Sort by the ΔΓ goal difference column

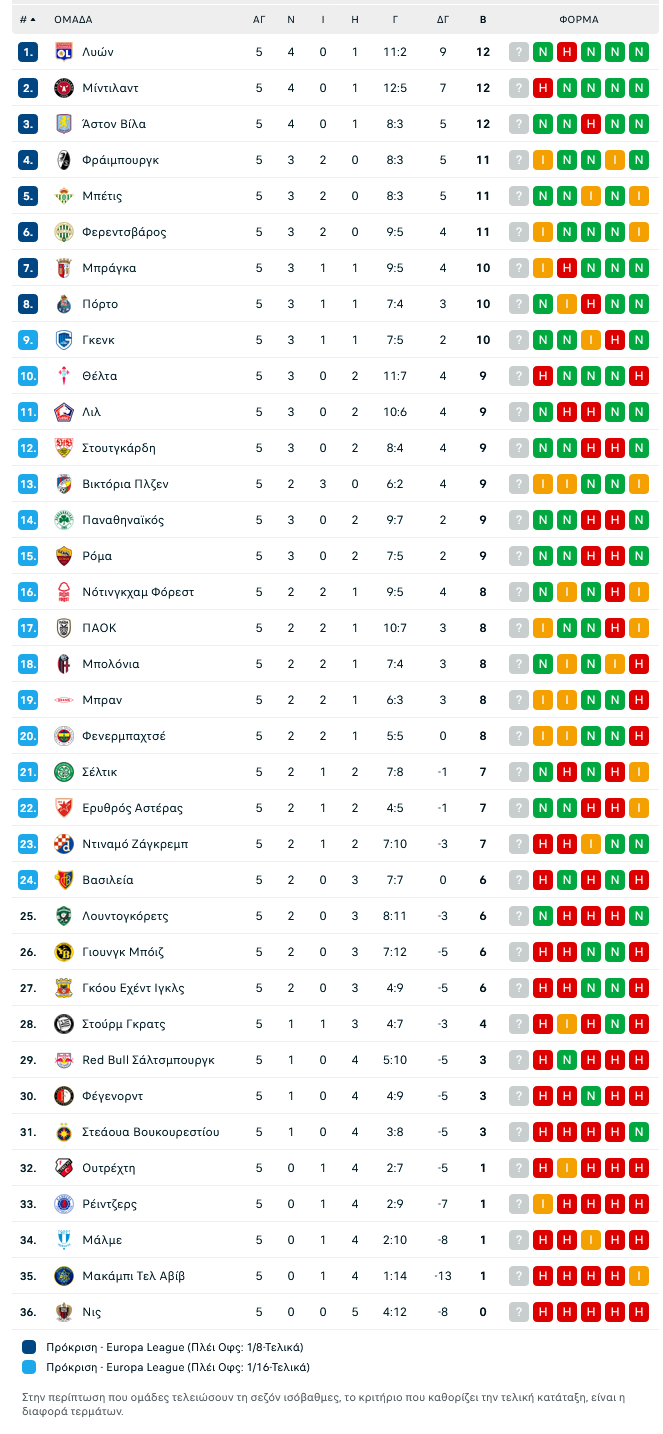pos(443,19)
